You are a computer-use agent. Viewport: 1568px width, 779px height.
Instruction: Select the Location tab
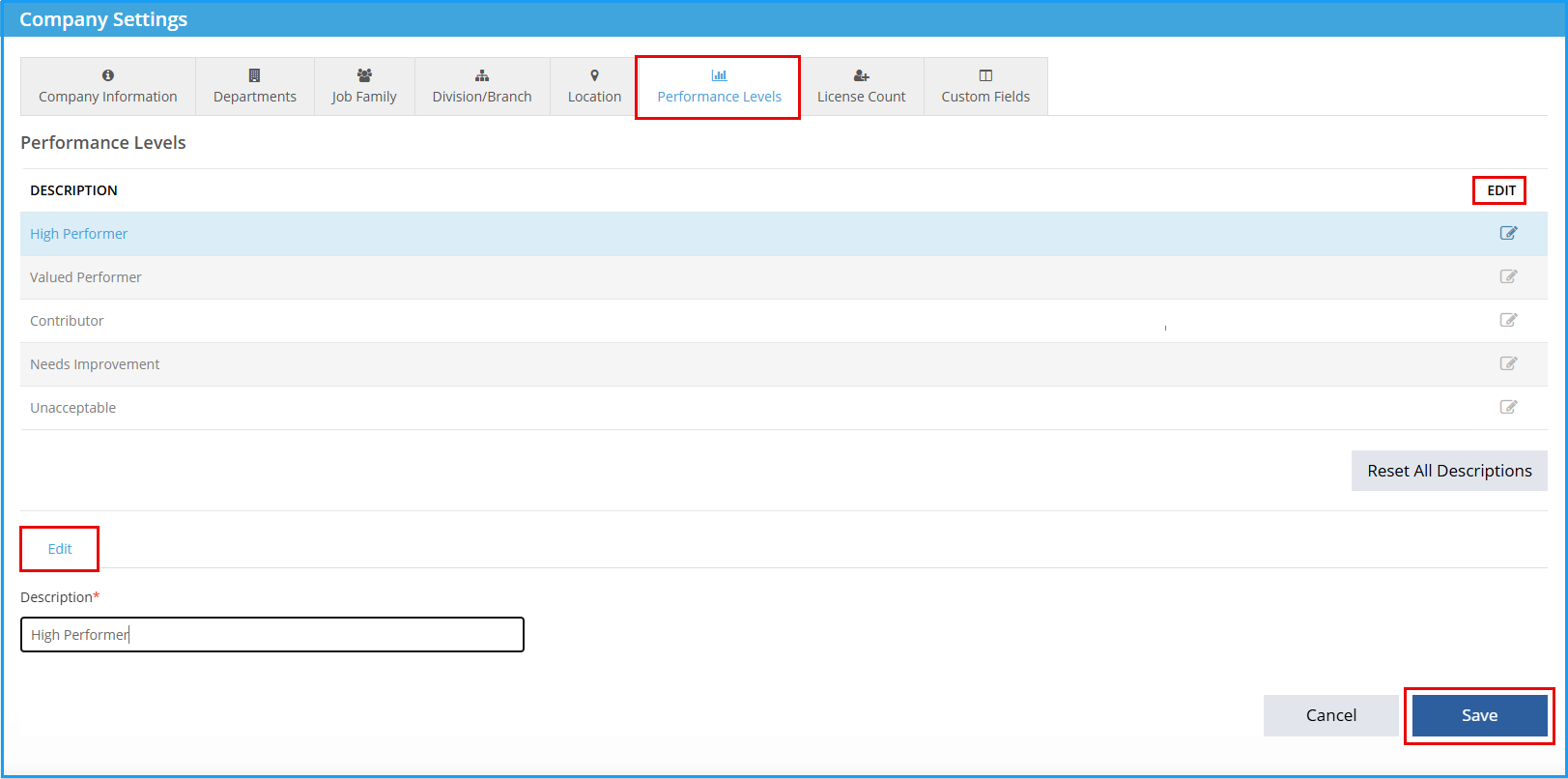595,87
